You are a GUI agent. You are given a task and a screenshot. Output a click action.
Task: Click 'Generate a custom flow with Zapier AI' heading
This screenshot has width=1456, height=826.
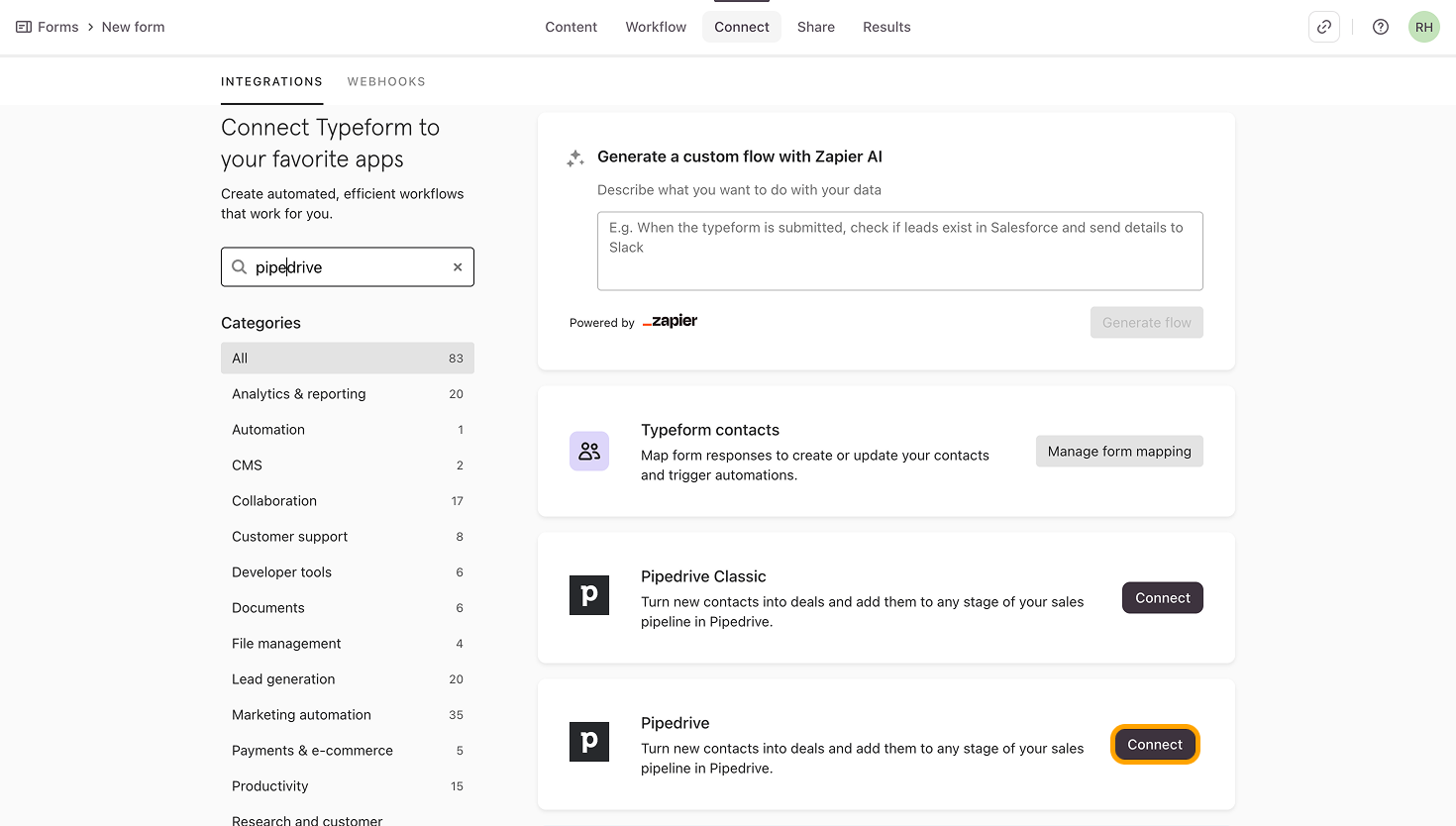coord(740,156)
